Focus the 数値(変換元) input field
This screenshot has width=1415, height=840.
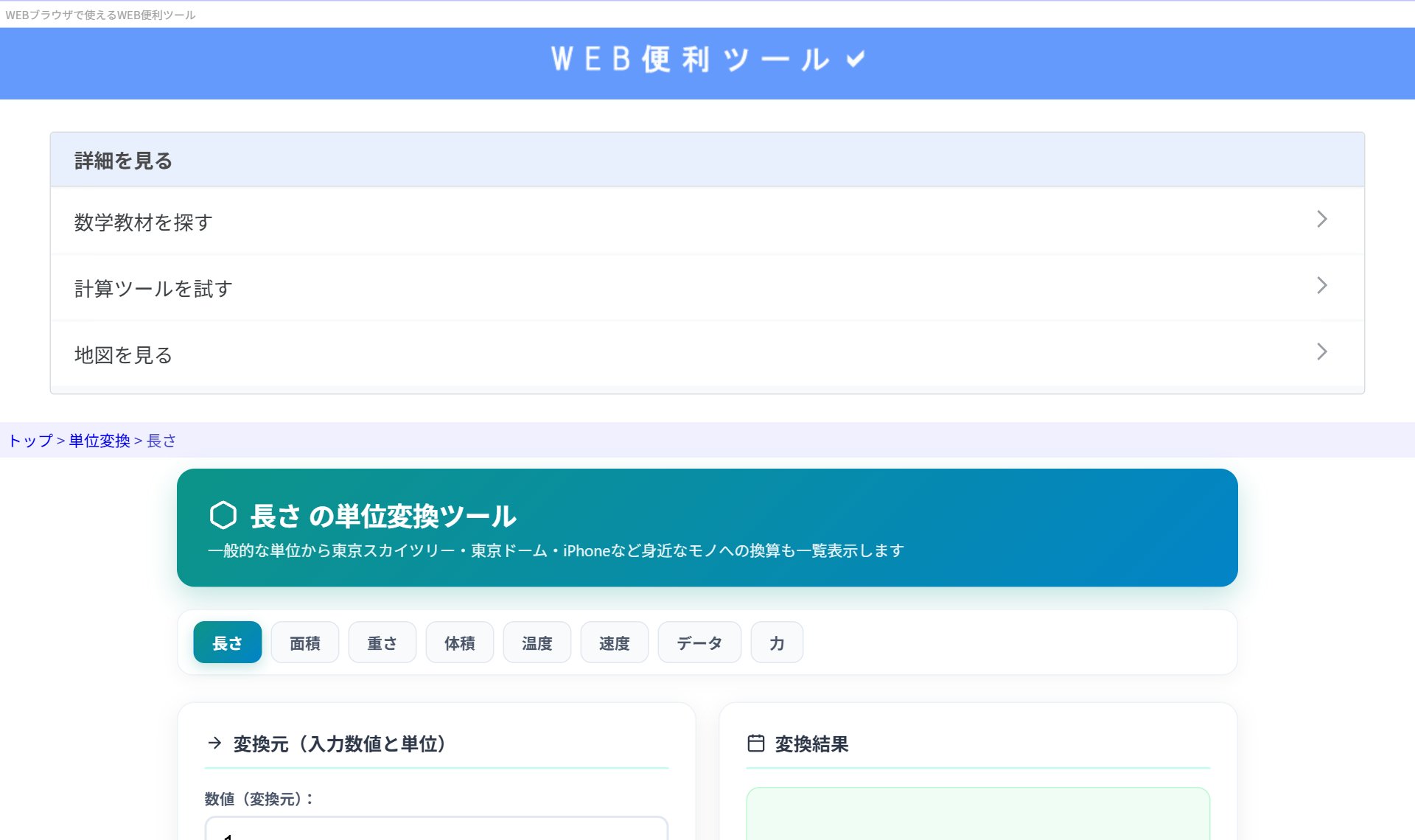436,828
